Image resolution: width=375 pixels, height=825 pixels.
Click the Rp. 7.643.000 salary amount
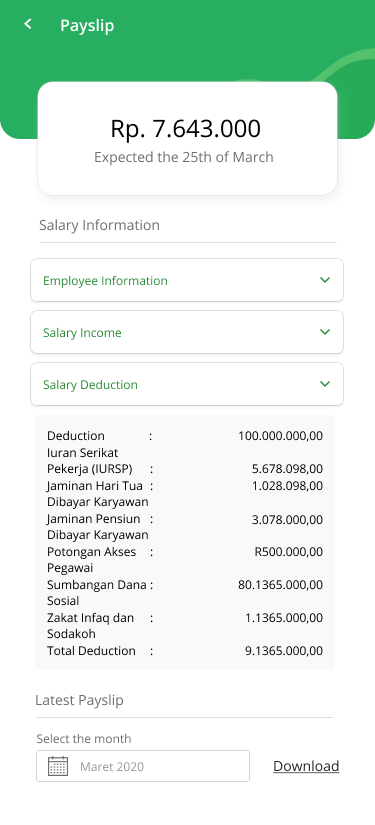pyautogui.click(x=186, y=129)
